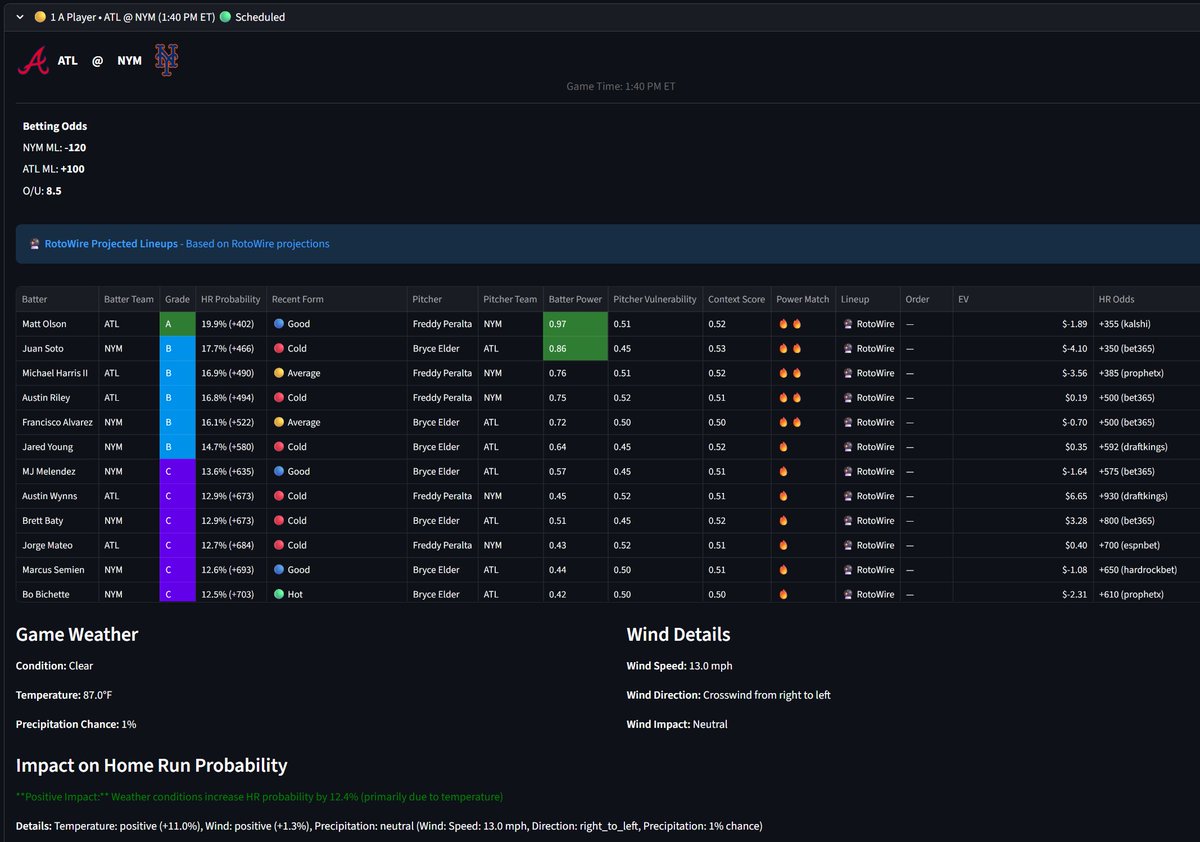Click the 19.9% (+402) HR probability cell
The height and width of the screenshot is (842, 1200).
[x=230, y=324]
